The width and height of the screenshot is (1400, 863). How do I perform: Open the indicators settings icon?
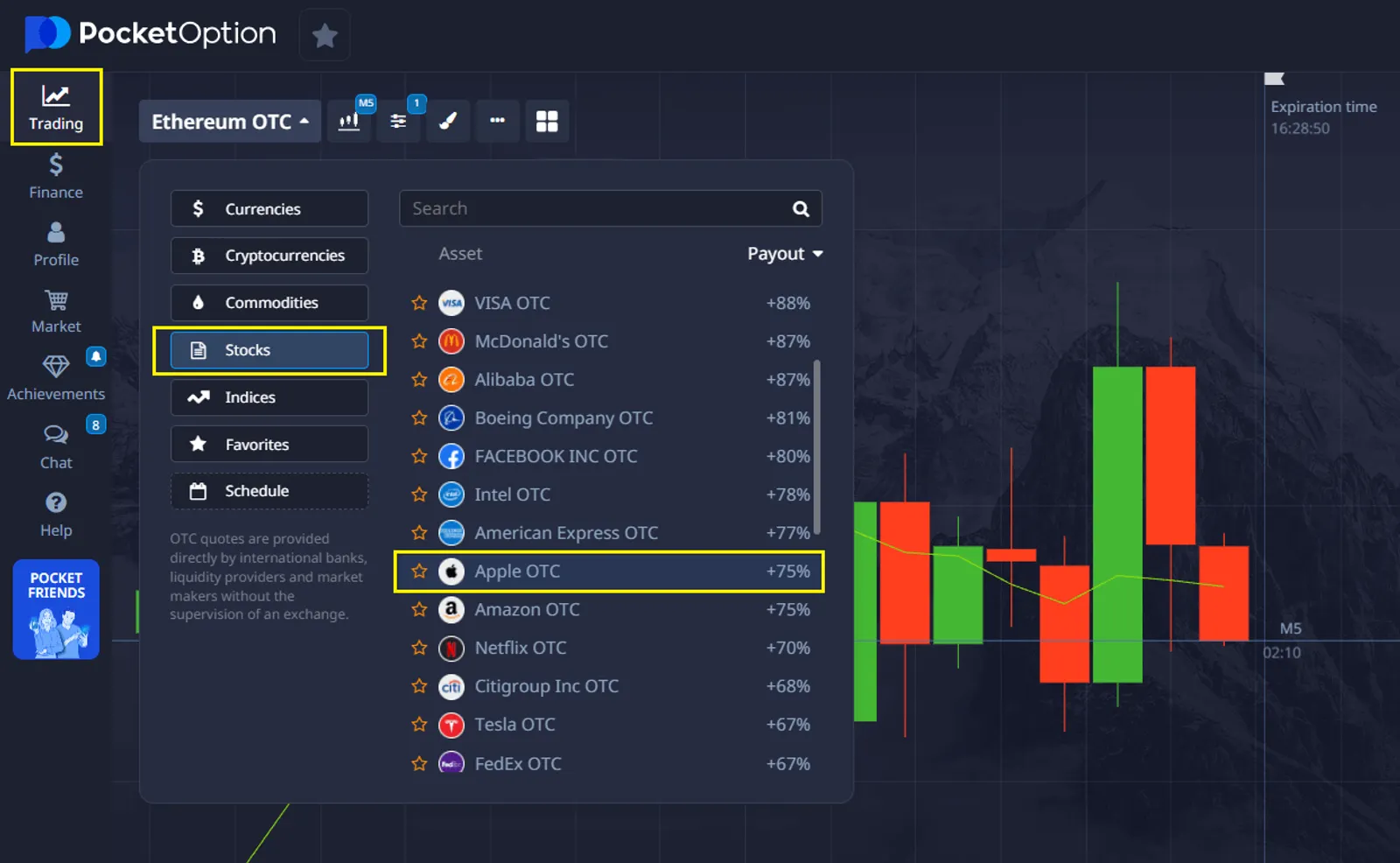tap(398, 121)
